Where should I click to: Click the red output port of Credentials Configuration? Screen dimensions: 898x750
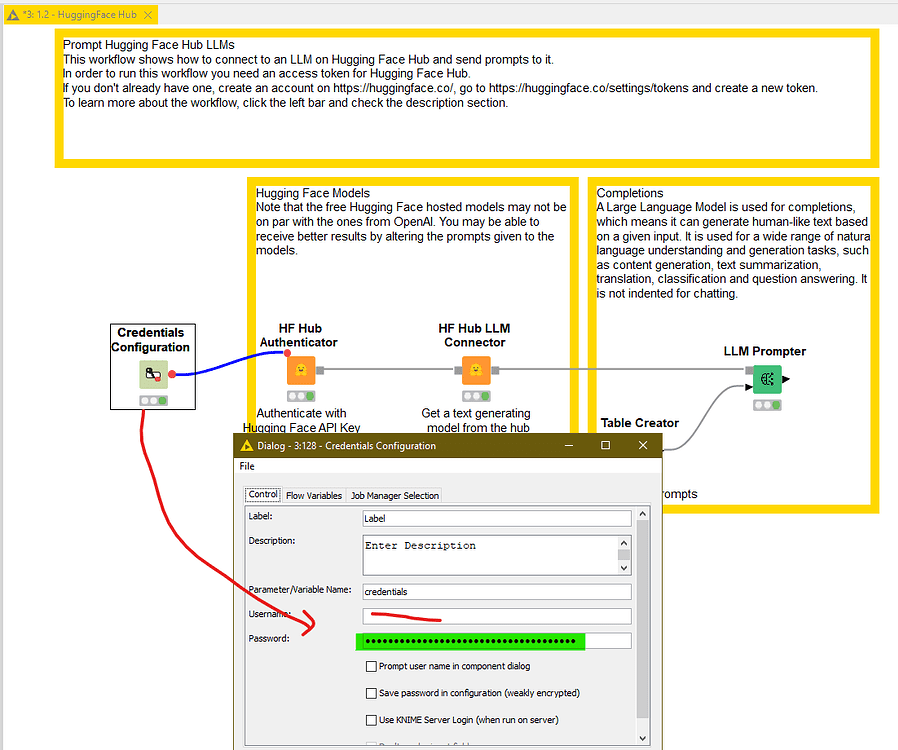click(174, 372)
